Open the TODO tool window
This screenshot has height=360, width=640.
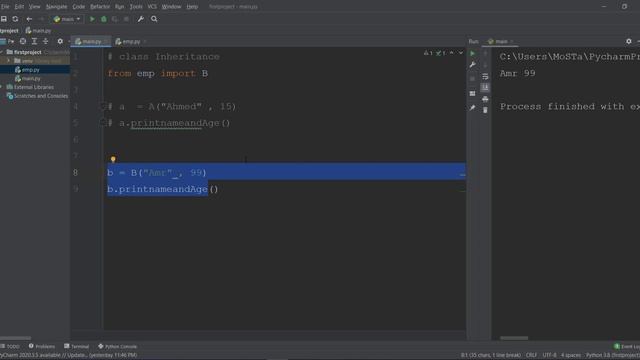10,346
